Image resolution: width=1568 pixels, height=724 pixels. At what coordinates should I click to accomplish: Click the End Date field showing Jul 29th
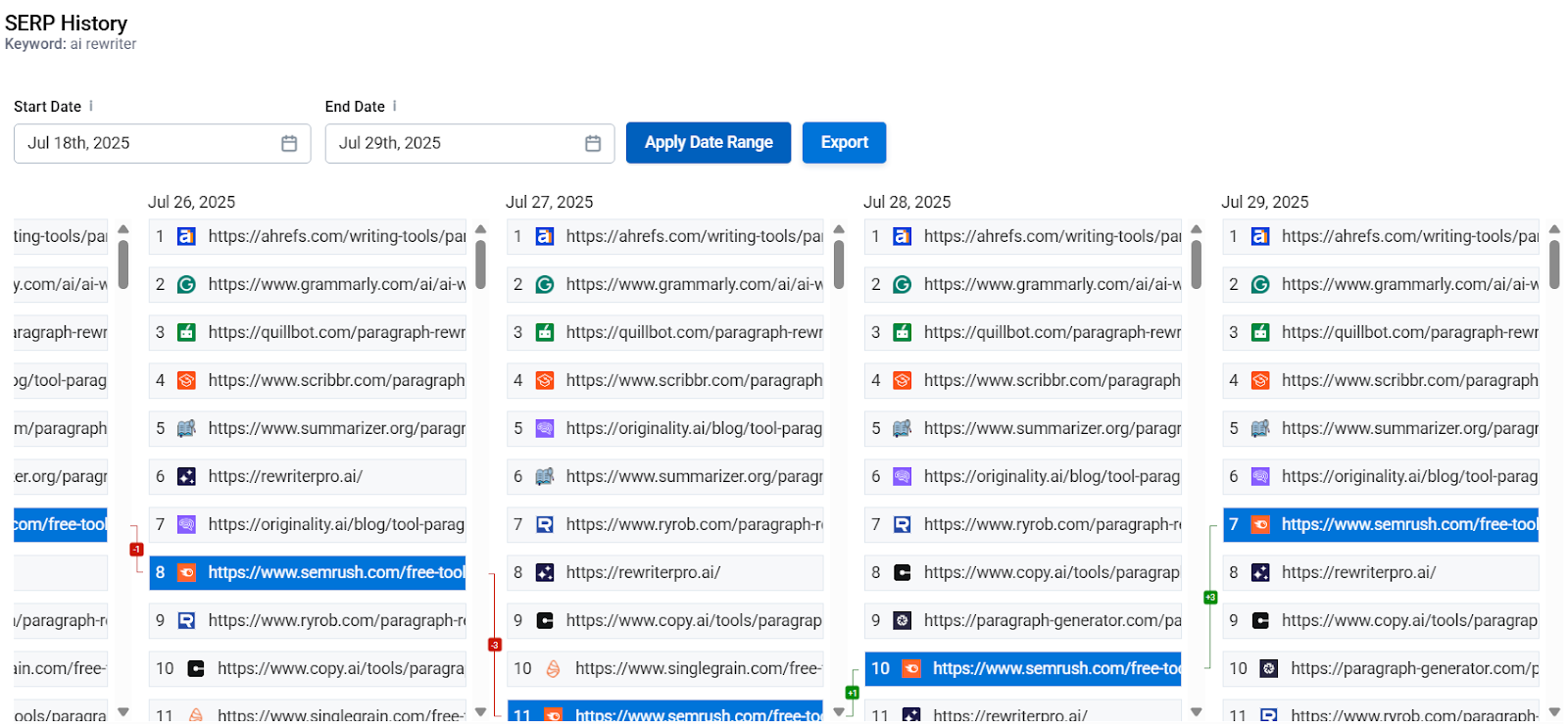point(456,144)
